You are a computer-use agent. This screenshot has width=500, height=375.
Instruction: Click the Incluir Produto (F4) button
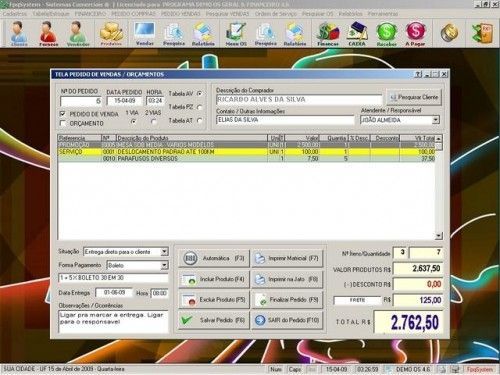point(214,279)
